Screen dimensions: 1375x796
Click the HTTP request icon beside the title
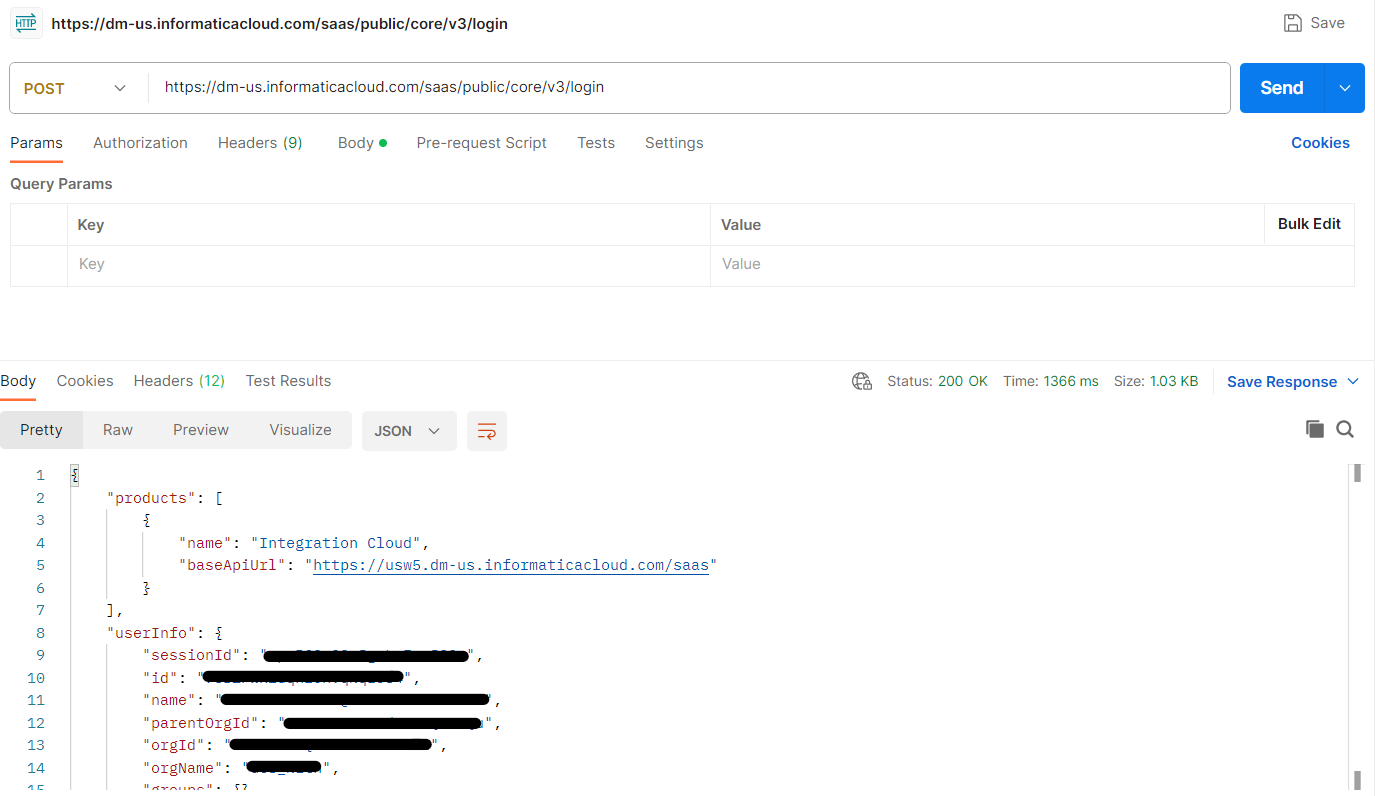tap(26, 23)
